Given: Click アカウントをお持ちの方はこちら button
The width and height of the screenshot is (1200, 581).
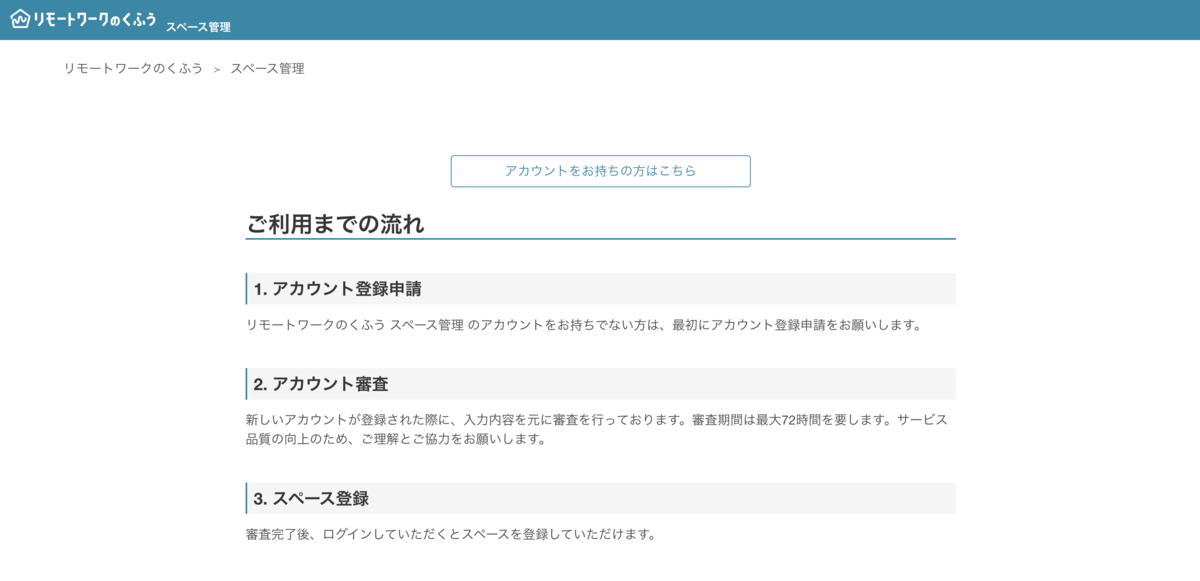Looking at the screenshot, I should [x=600, y=171].
